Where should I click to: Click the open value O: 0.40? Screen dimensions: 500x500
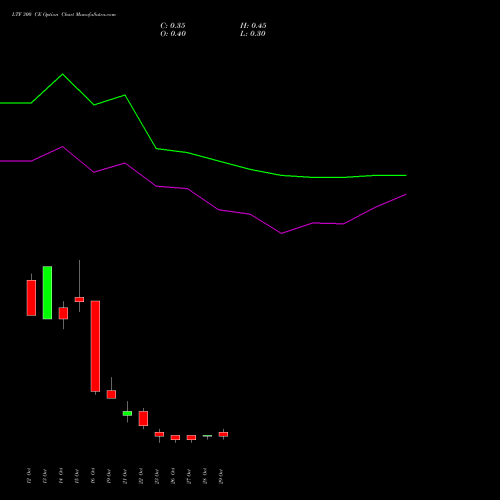tap(173, 34)
